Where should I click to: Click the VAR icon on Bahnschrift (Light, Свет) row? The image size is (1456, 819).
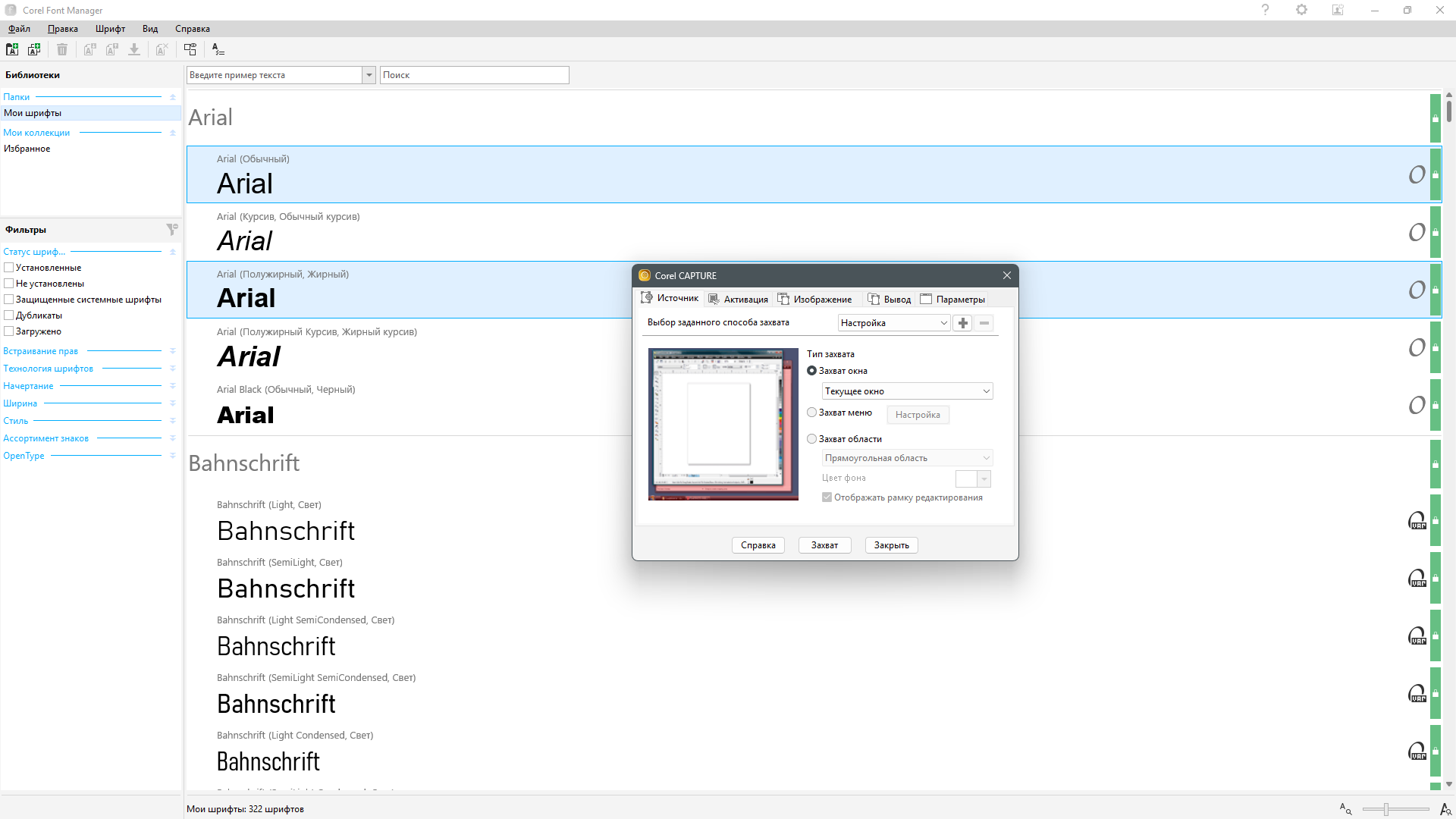click(1417, 520)
